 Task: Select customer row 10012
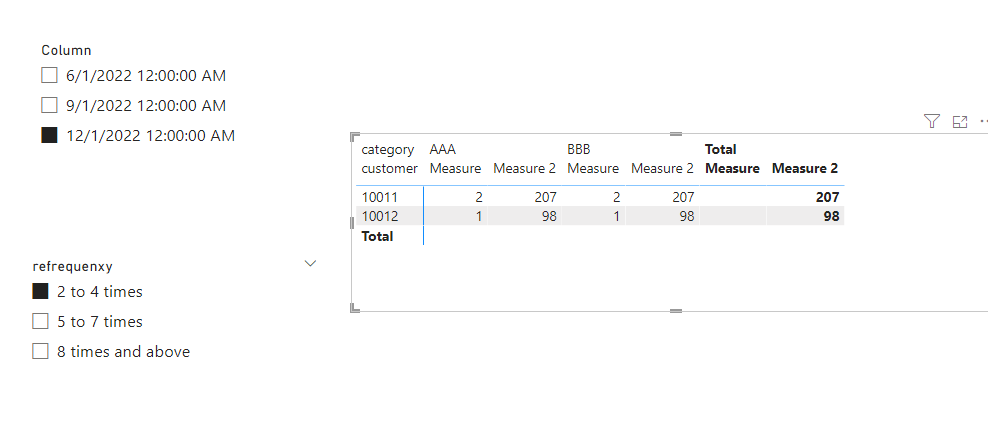(380, 216)
